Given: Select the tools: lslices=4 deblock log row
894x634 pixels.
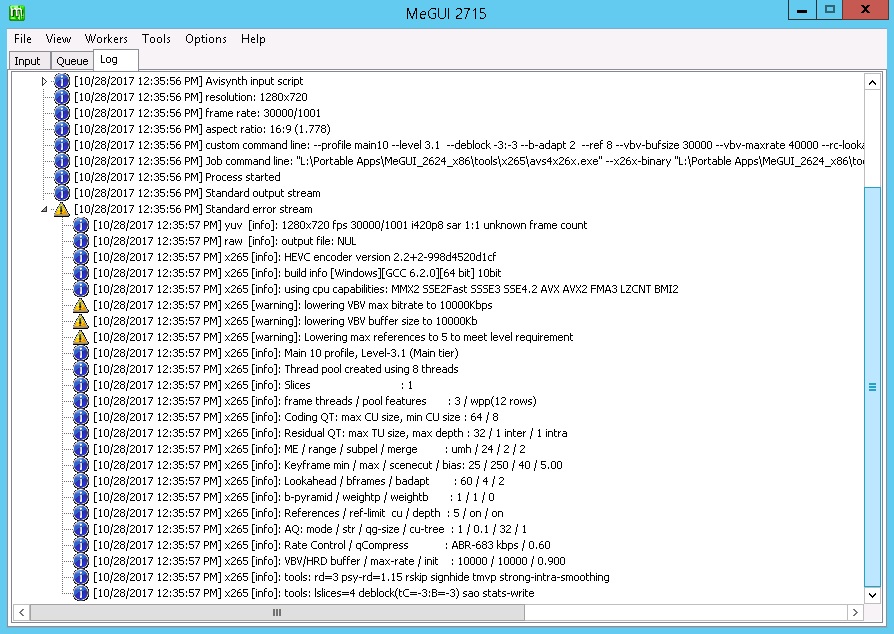Looking at the screenshot, I should [x=314, y=593].
